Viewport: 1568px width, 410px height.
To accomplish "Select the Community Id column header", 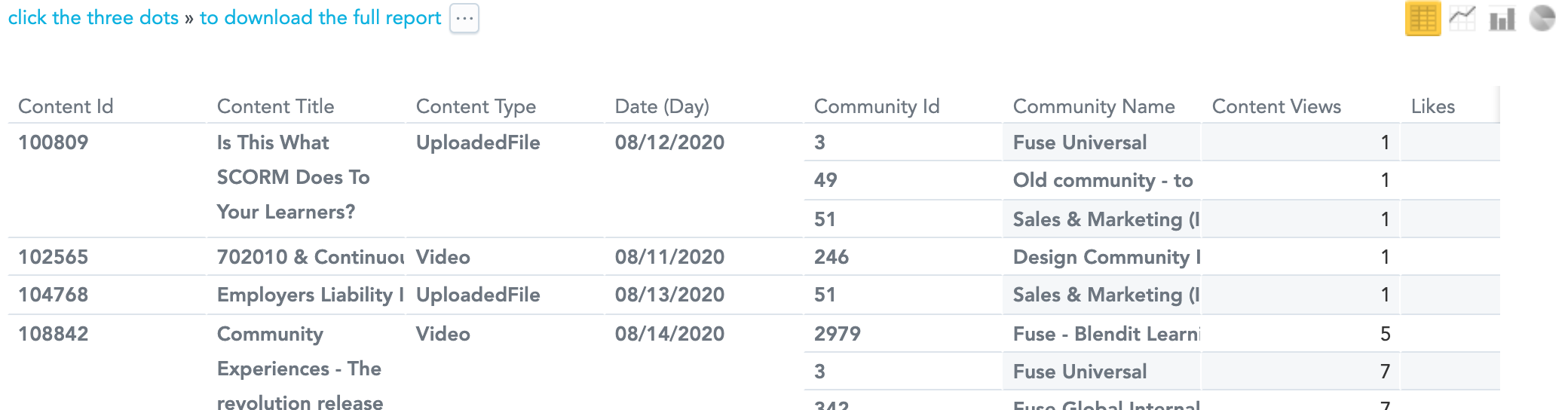I will 877,106.
